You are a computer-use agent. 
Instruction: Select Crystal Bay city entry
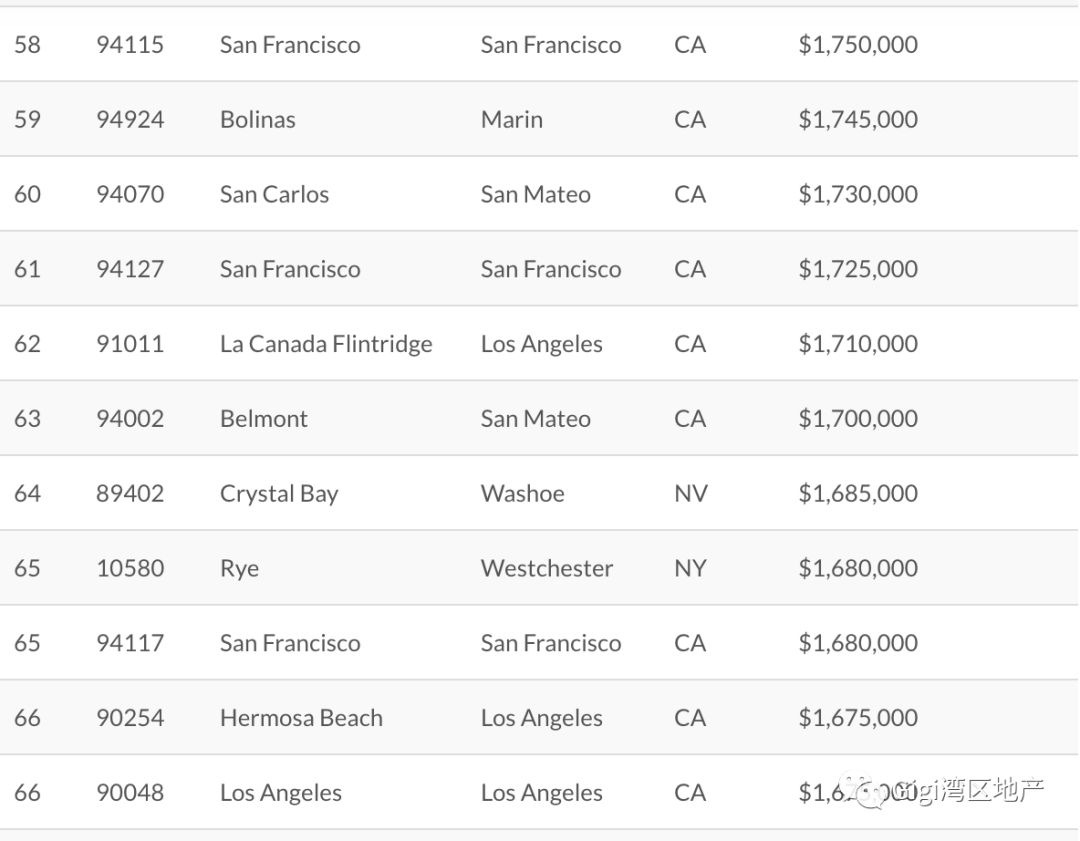click(x=279, y=494)
